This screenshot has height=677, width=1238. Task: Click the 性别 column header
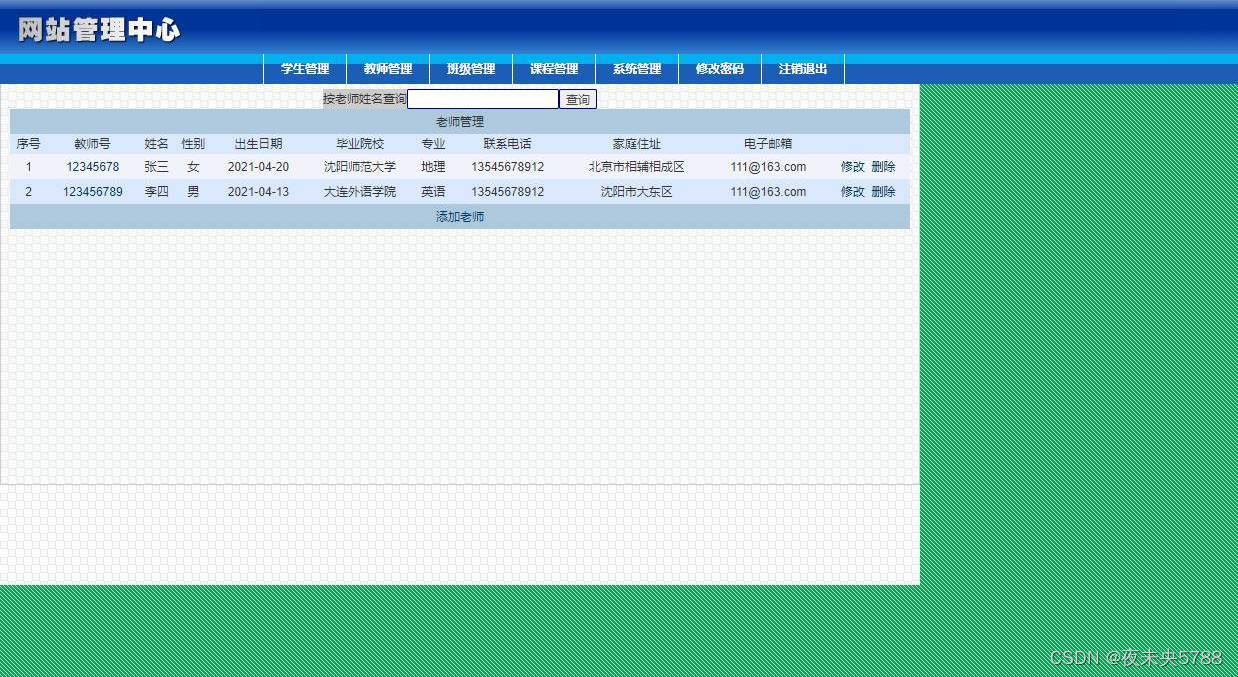click(x=193, y=144)
